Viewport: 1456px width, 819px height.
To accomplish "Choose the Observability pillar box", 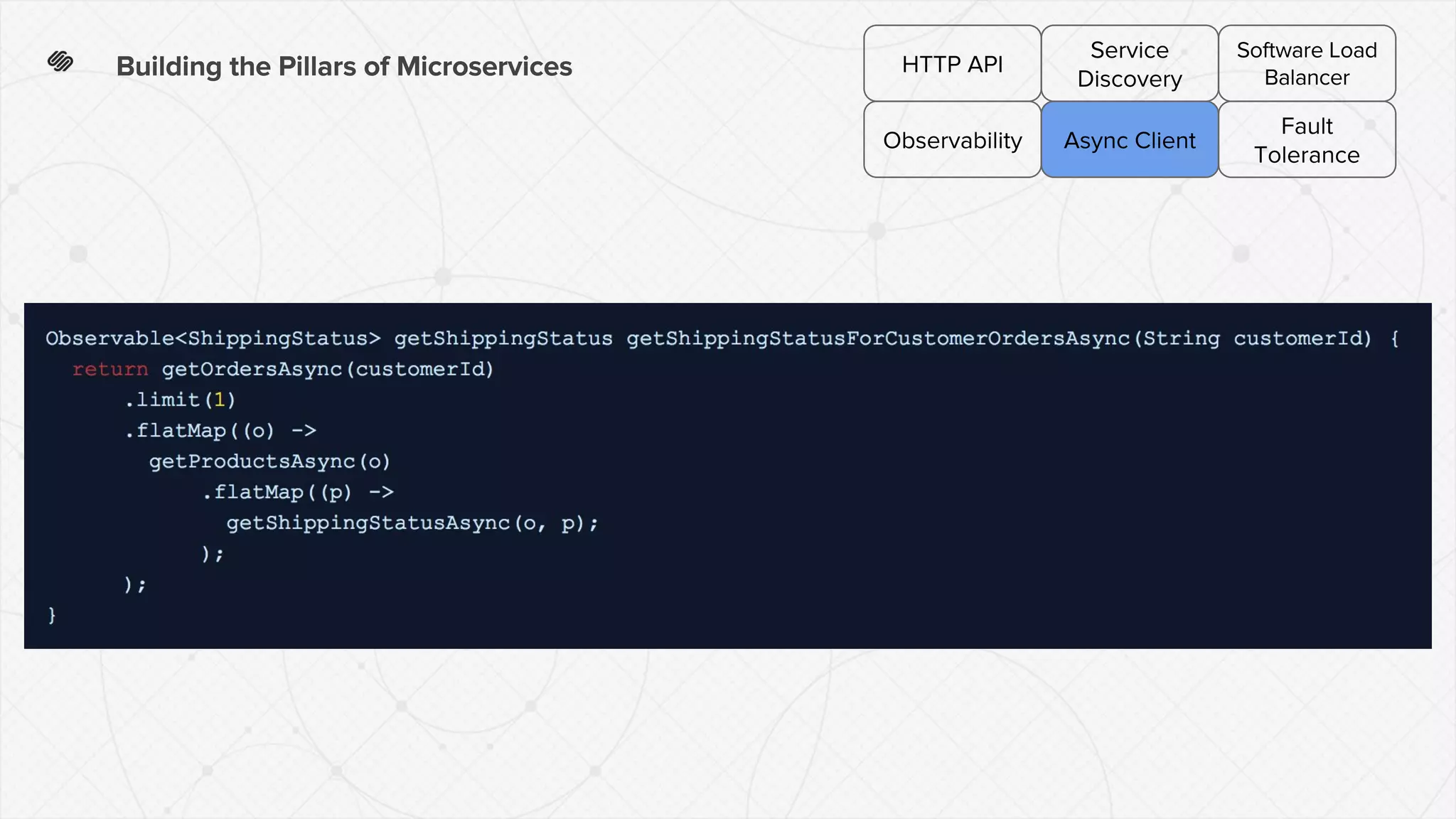I will tap(952, 140).
